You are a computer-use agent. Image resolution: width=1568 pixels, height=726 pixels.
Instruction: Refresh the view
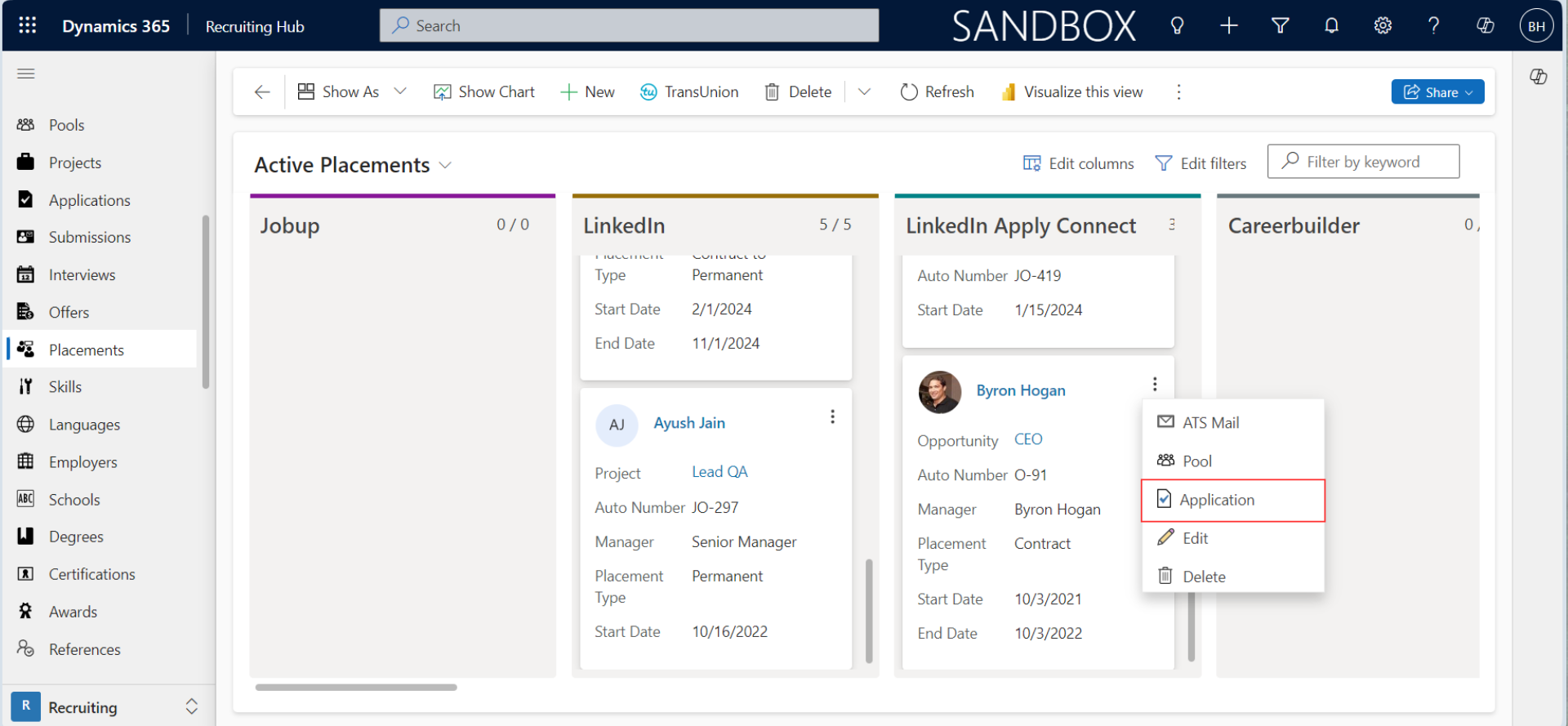(x=938, y=92)
